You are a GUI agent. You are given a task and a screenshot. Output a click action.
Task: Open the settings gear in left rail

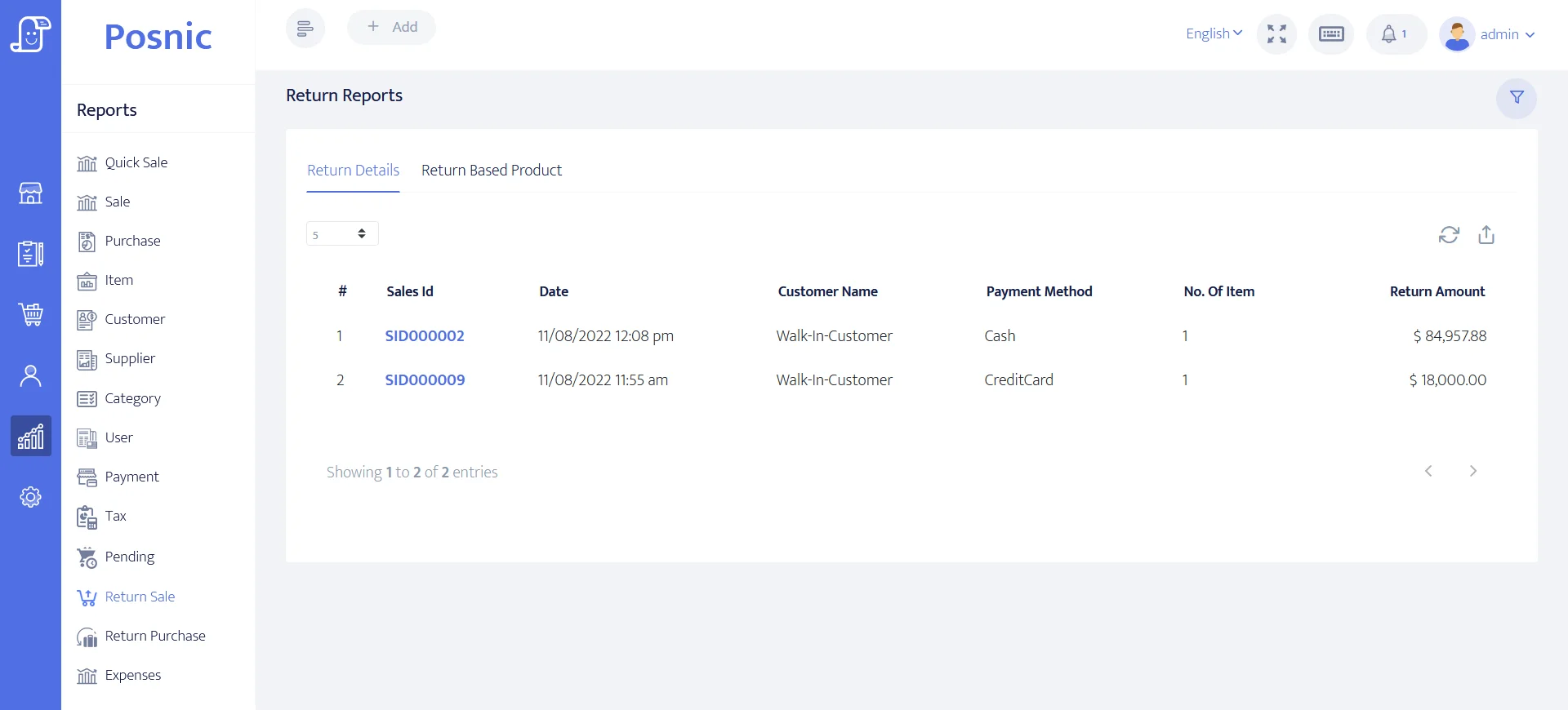tap(30, 497)
